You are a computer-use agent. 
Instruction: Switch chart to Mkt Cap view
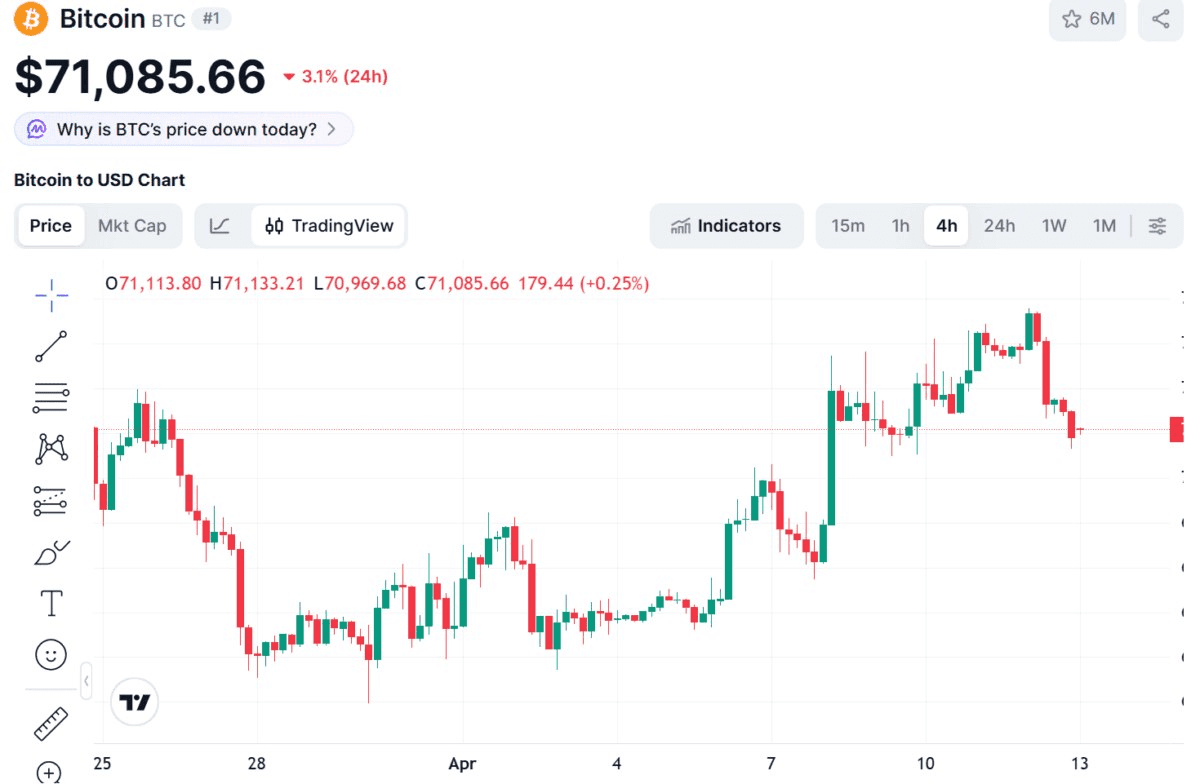132,226
